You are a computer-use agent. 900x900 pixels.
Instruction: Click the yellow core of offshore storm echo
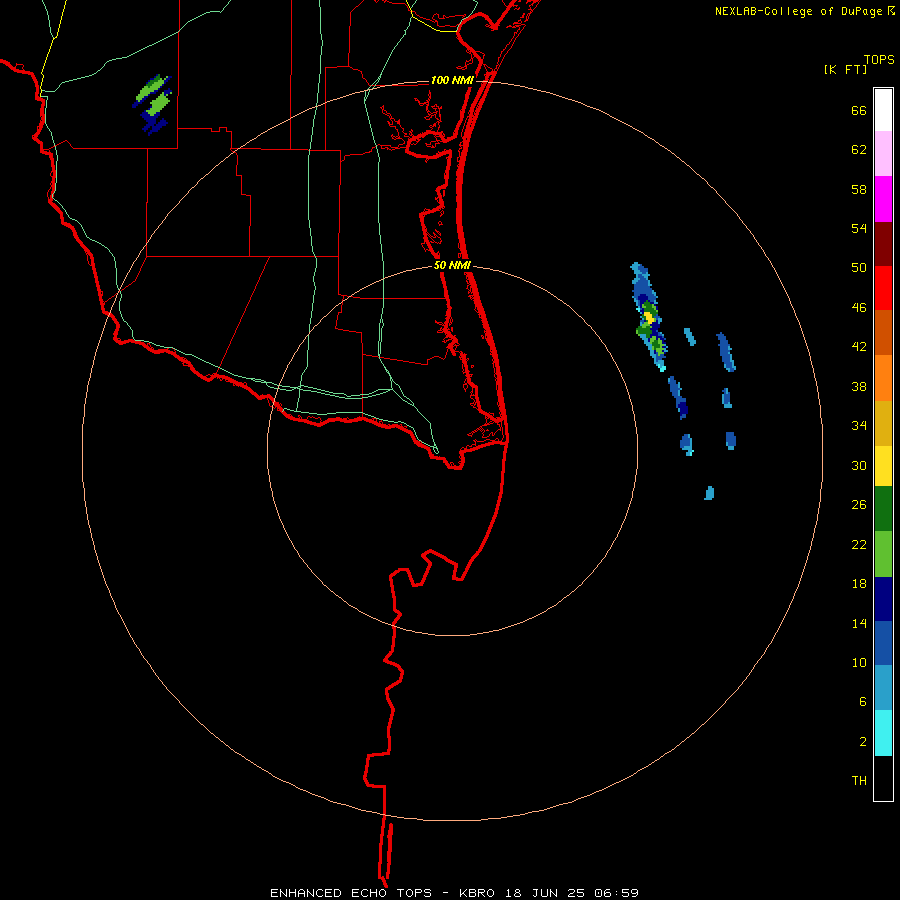click(649, 316)
